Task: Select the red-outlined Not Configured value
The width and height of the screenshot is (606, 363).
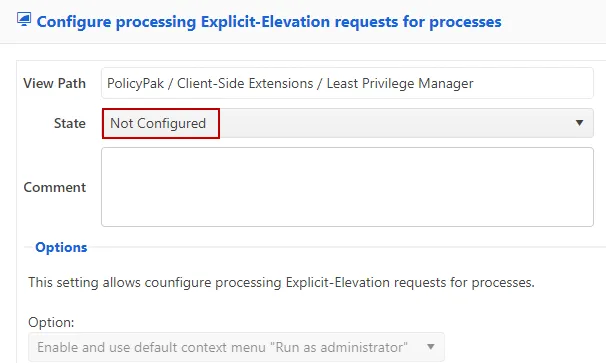Action: (x=161, y=123)
